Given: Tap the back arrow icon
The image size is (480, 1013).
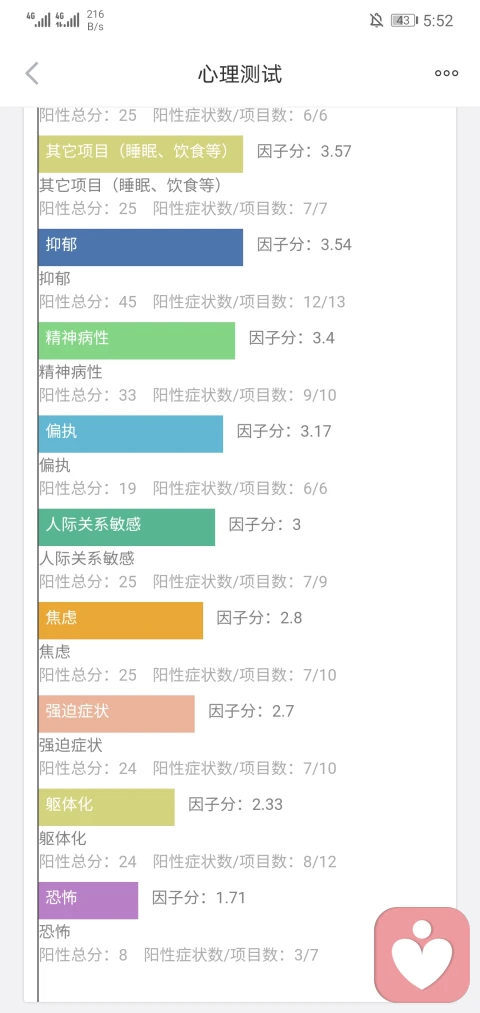Looking at the screenshot, I should (x=32, y=74).
